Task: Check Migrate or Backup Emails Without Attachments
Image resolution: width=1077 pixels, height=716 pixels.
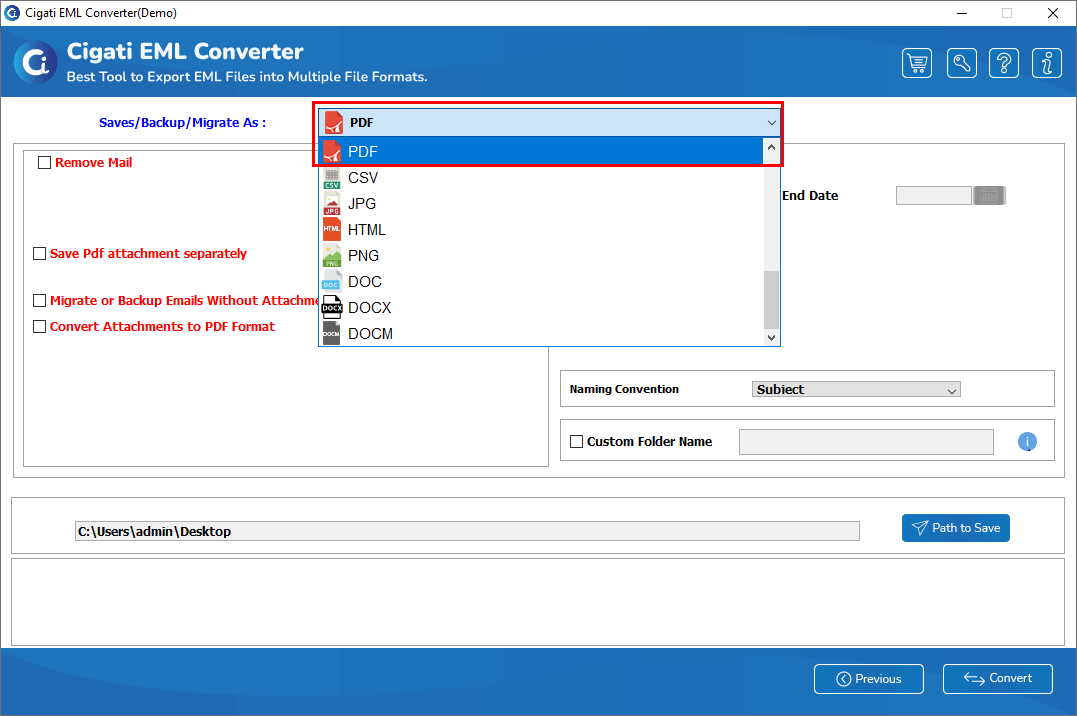Action: click(x=40, y=300)
